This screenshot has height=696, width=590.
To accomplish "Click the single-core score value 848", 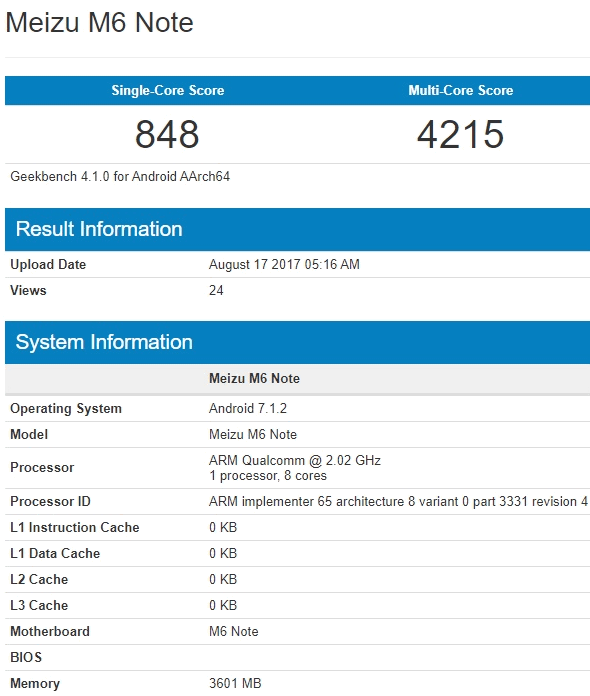I will coord(167,134).
